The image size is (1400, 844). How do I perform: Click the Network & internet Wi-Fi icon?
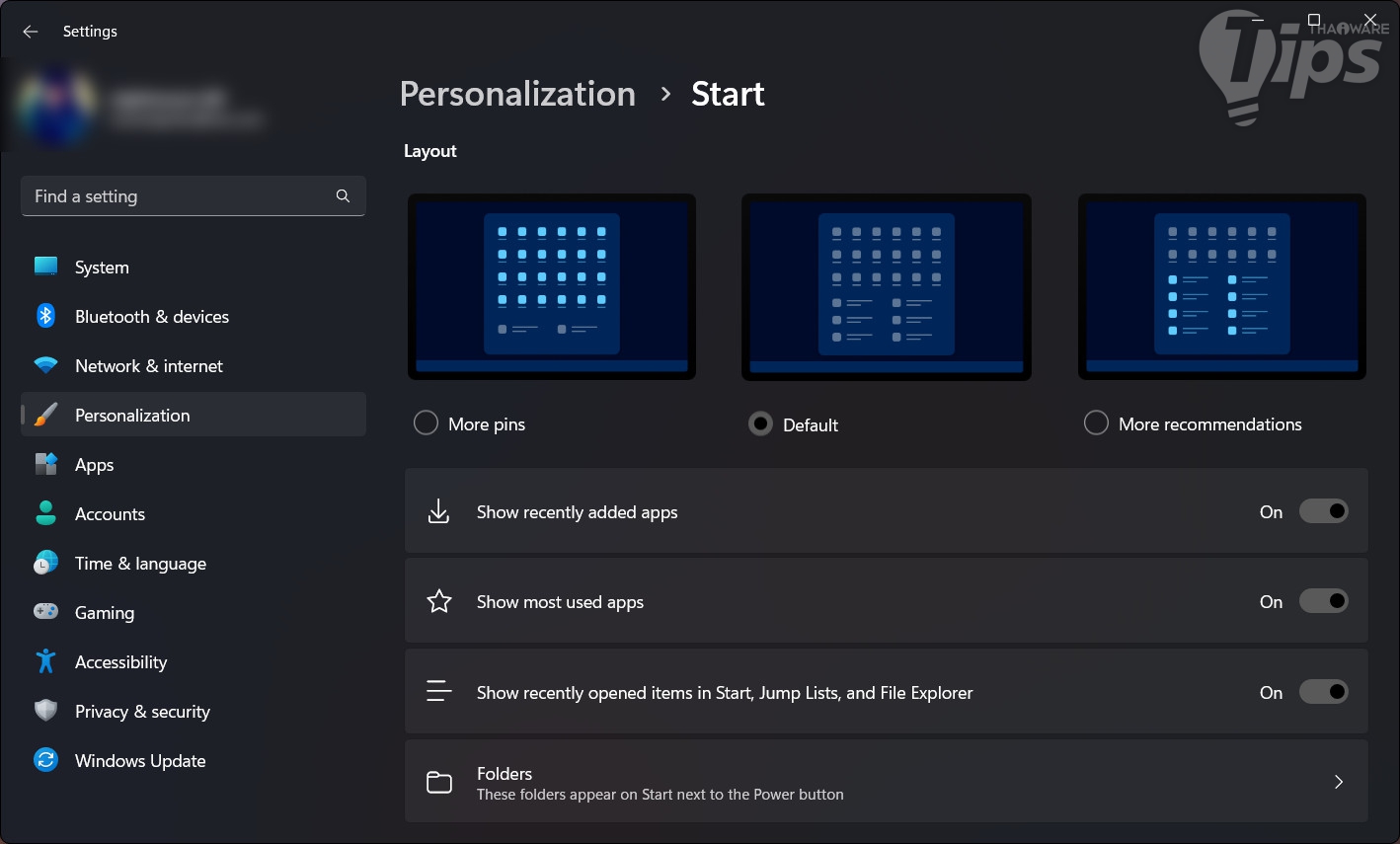click(x=45, y=365)
